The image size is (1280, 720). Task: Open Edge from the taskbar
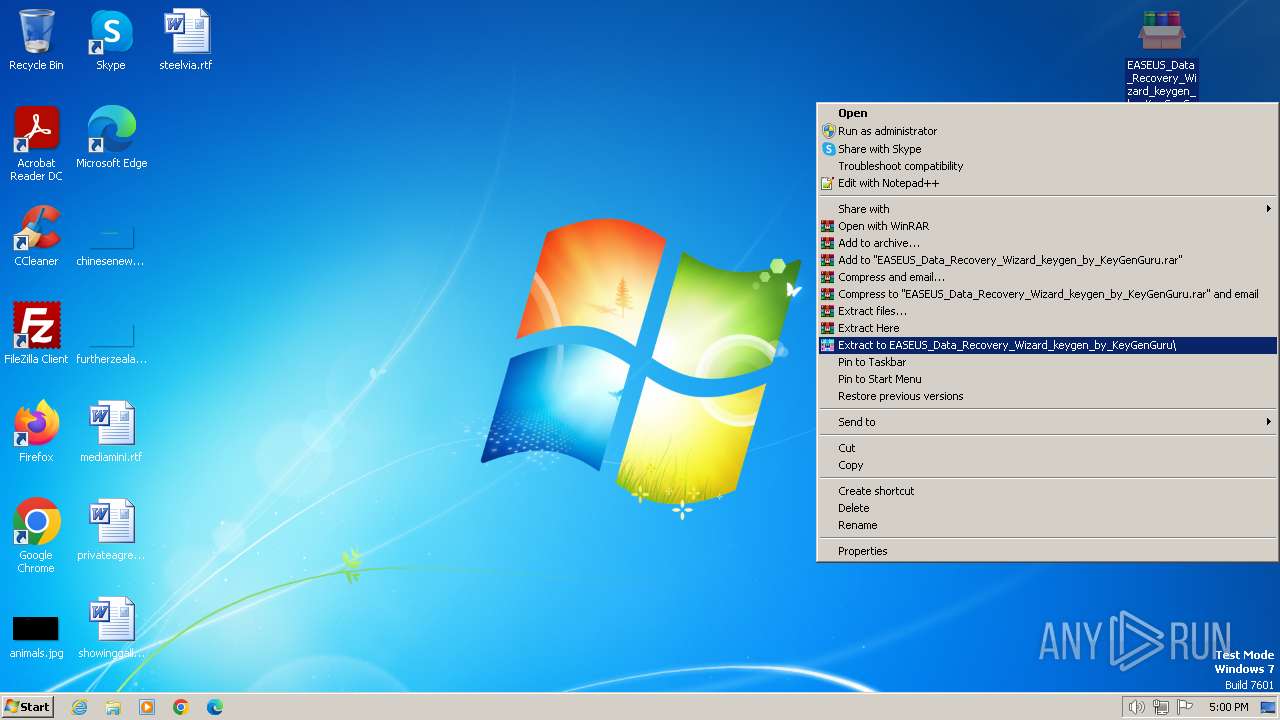tap(215, 707)
